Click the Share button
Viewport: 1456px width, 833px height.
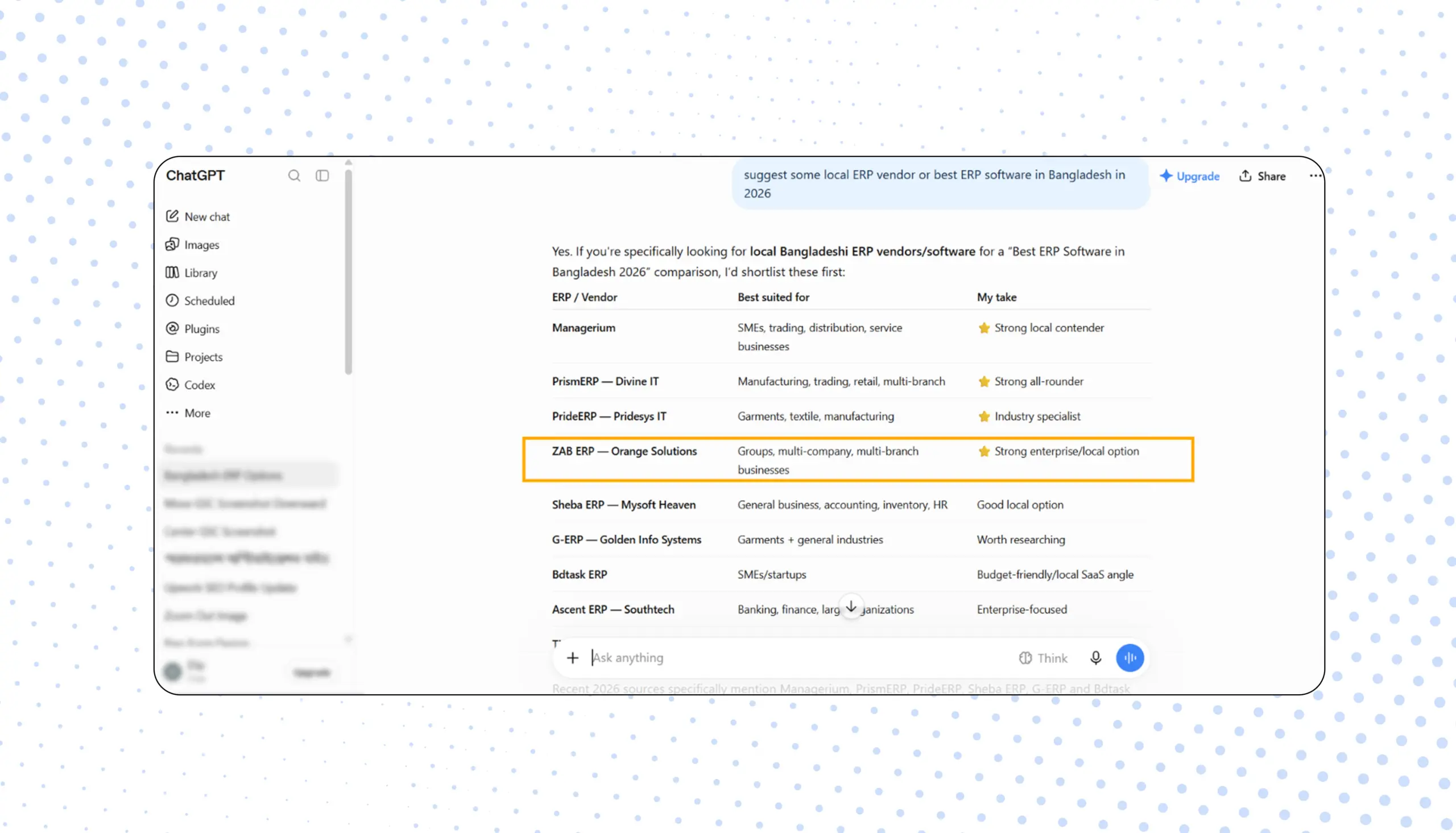pos(1262,176)
